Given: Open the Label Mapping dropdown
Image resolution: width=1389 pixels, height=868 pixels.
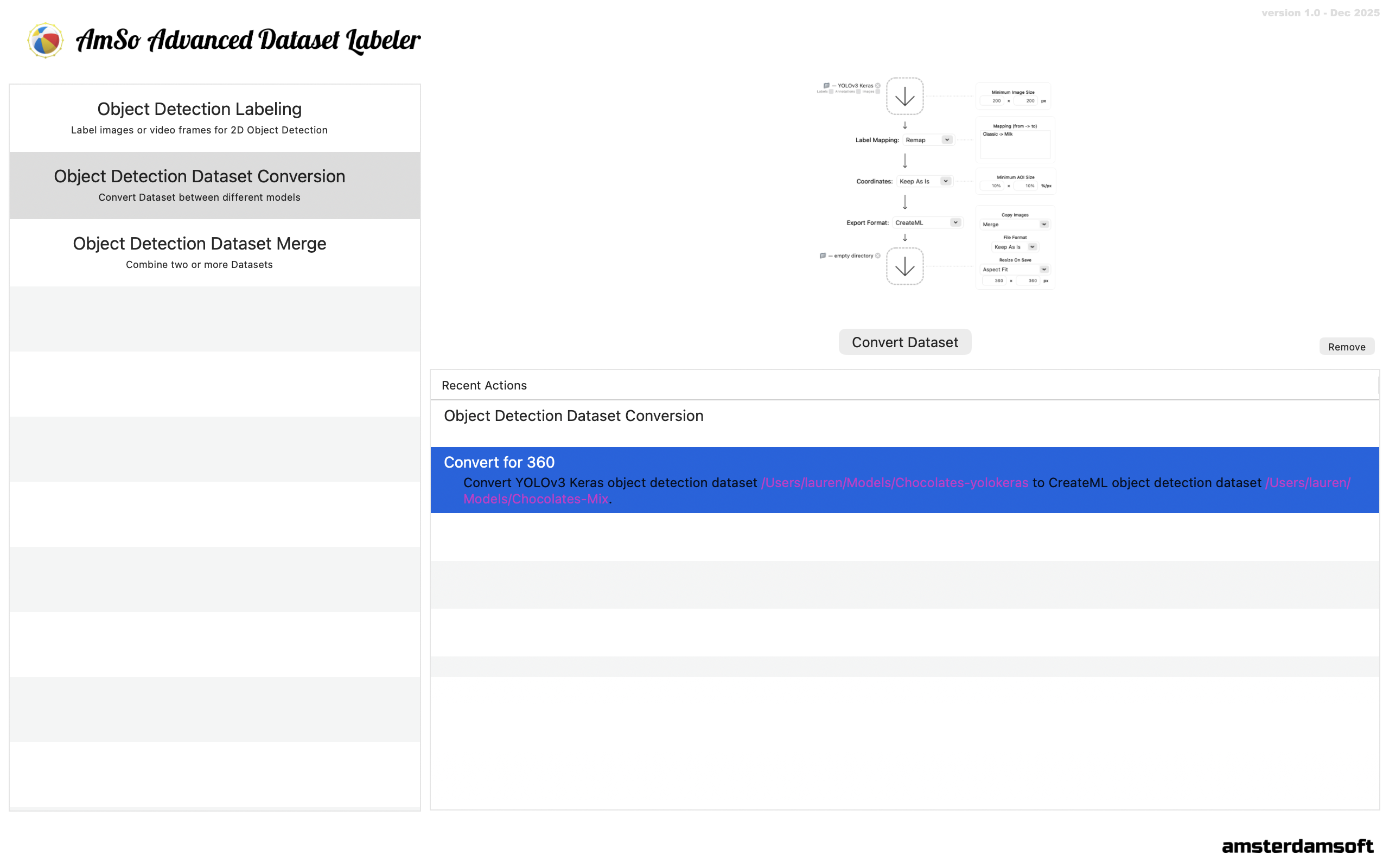Looking at the screenshot, I should pos(928,140).
